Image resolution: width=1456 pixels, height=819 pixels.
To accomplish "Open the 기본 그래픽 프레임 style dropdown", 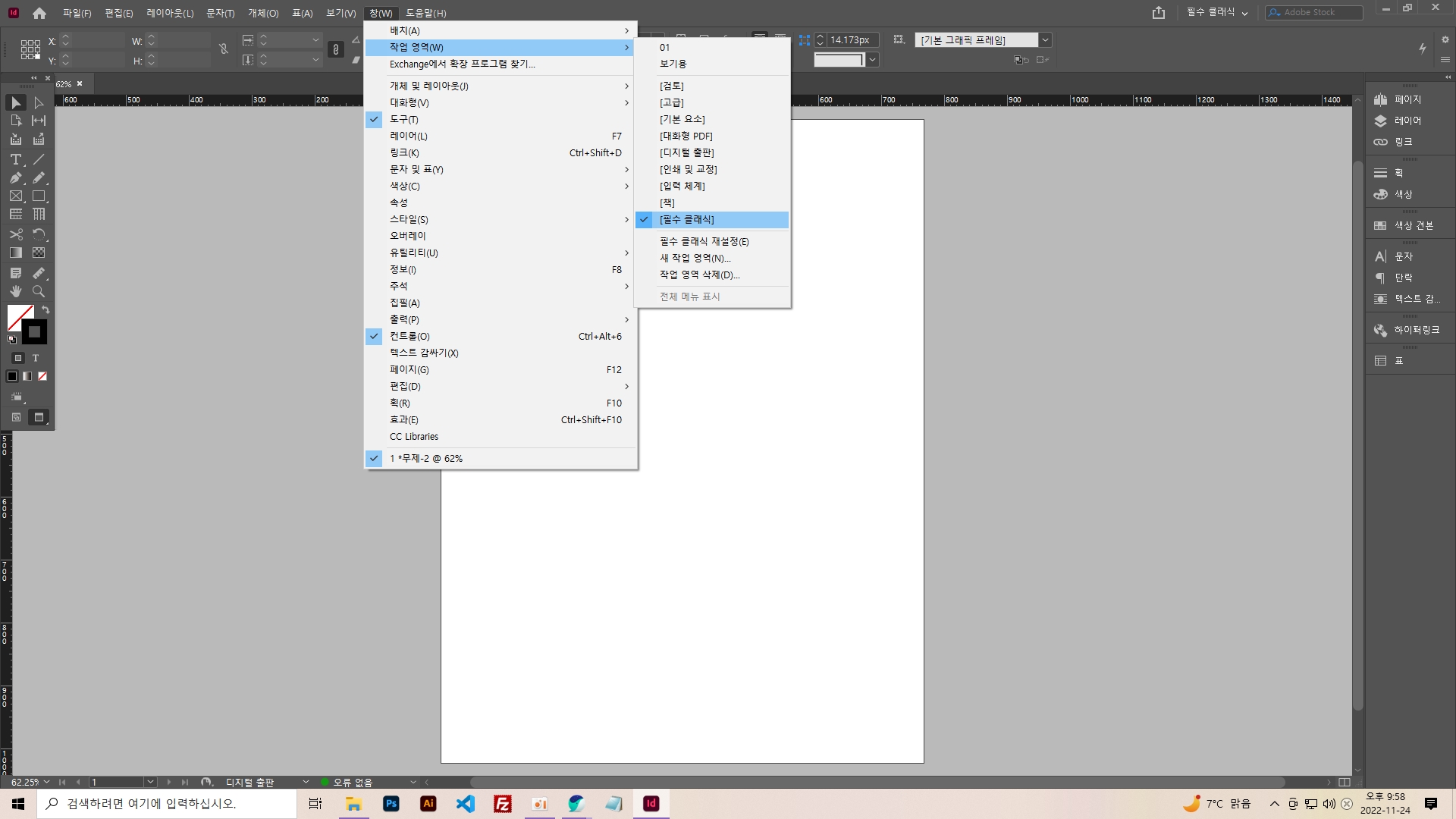I will [1046, 40].
